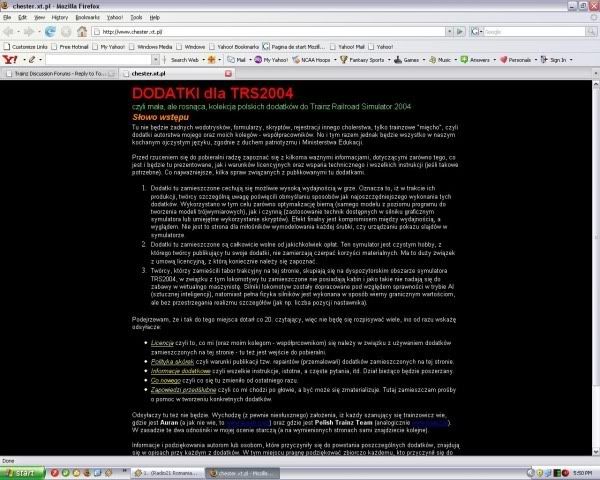600x480 pixels.
Task: Expand the address bar URL history dropdown
Action: [x=449, y=31]
